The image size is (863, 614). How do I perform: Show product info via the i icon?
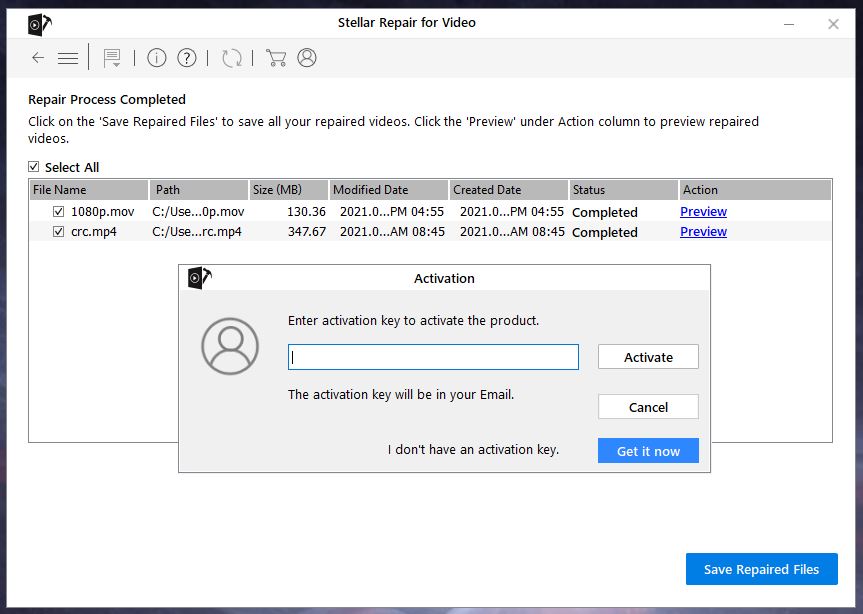point(157,57)
